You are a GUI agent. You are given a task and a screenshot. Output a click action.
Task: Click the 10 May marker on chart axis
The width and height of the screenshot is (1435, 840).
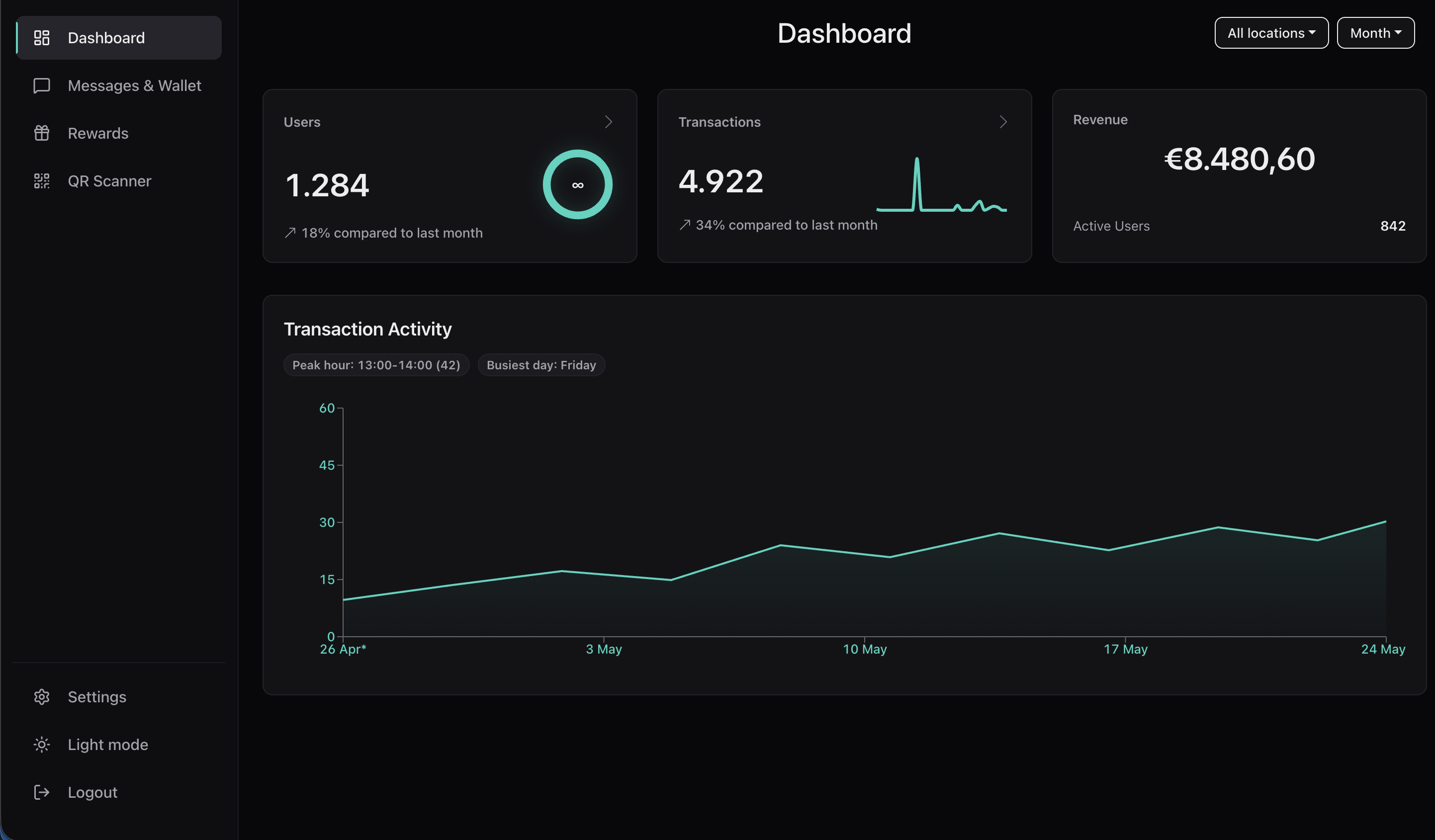[x=864, y=649]
